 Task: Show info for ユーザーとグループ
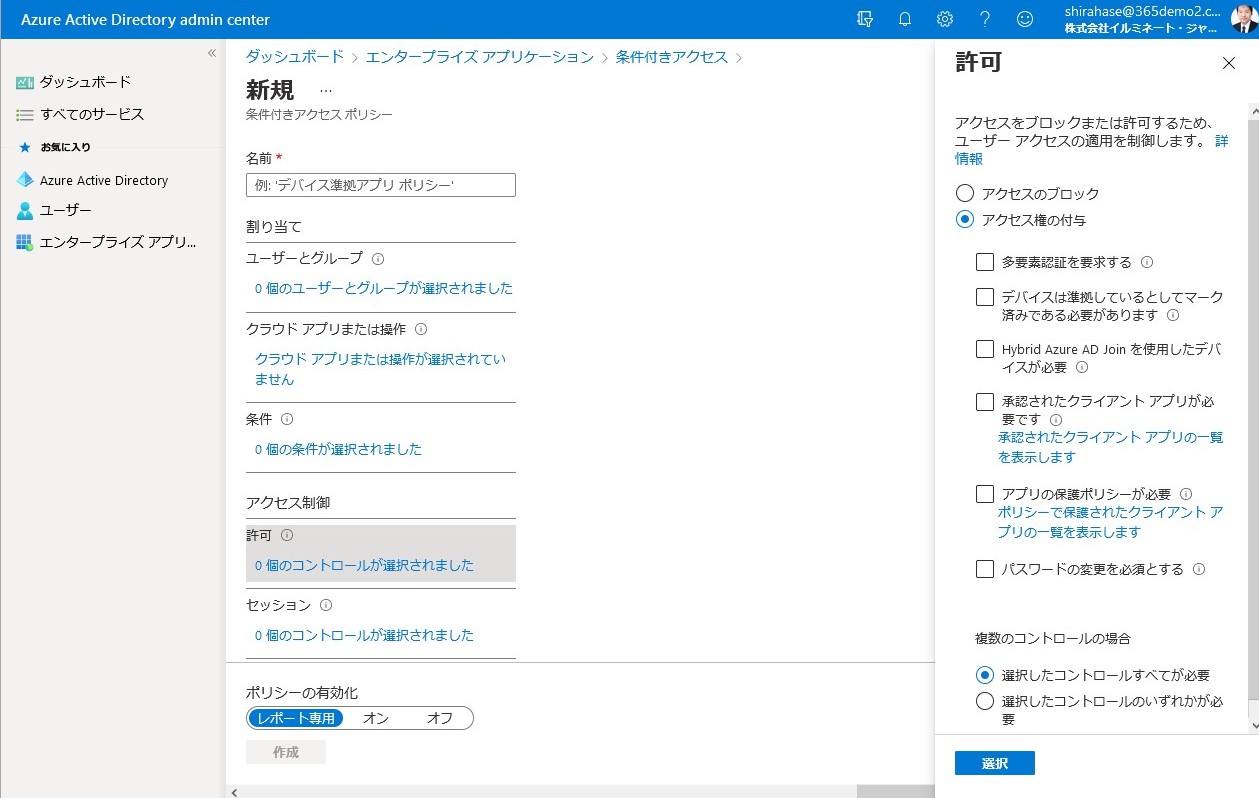pyautogui.click(x=378, y=259)
